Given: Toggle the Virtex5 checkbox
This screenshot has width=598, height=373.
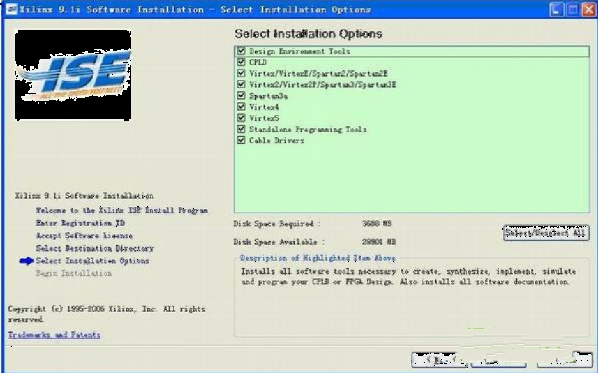Looking at the screenshot, I should pyautogui.click(x=241, y=117).
